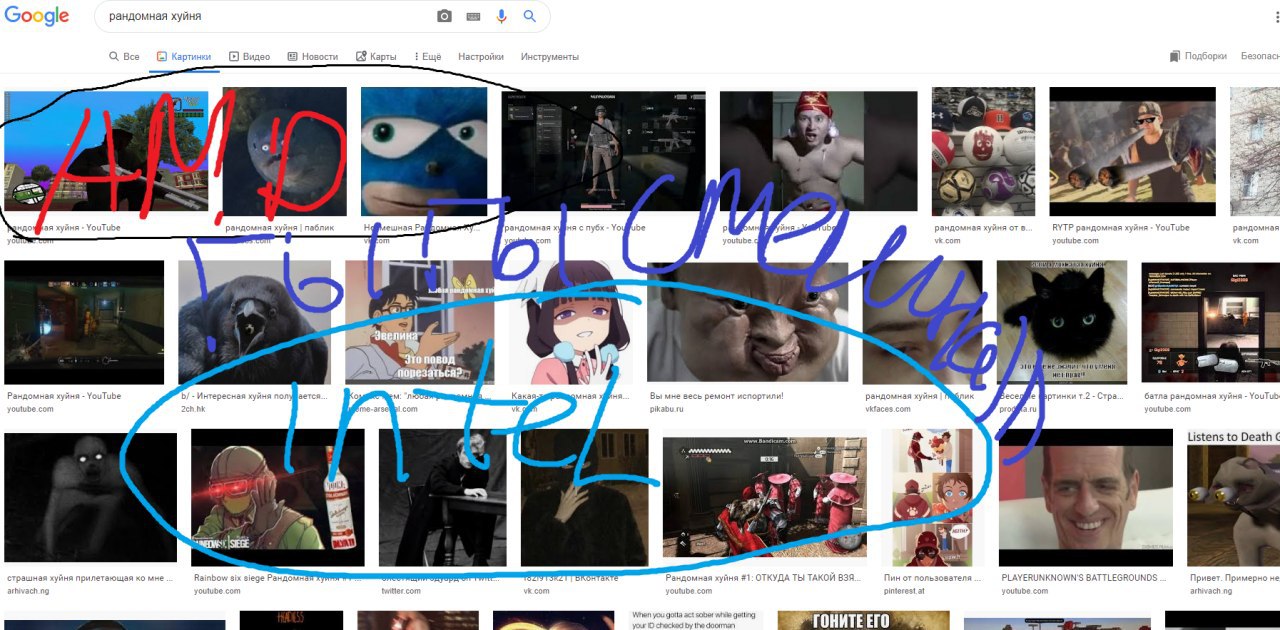Open dark corridor game screenshot thumbnail
The image size is (1280, 630).
tap(84, 323)
